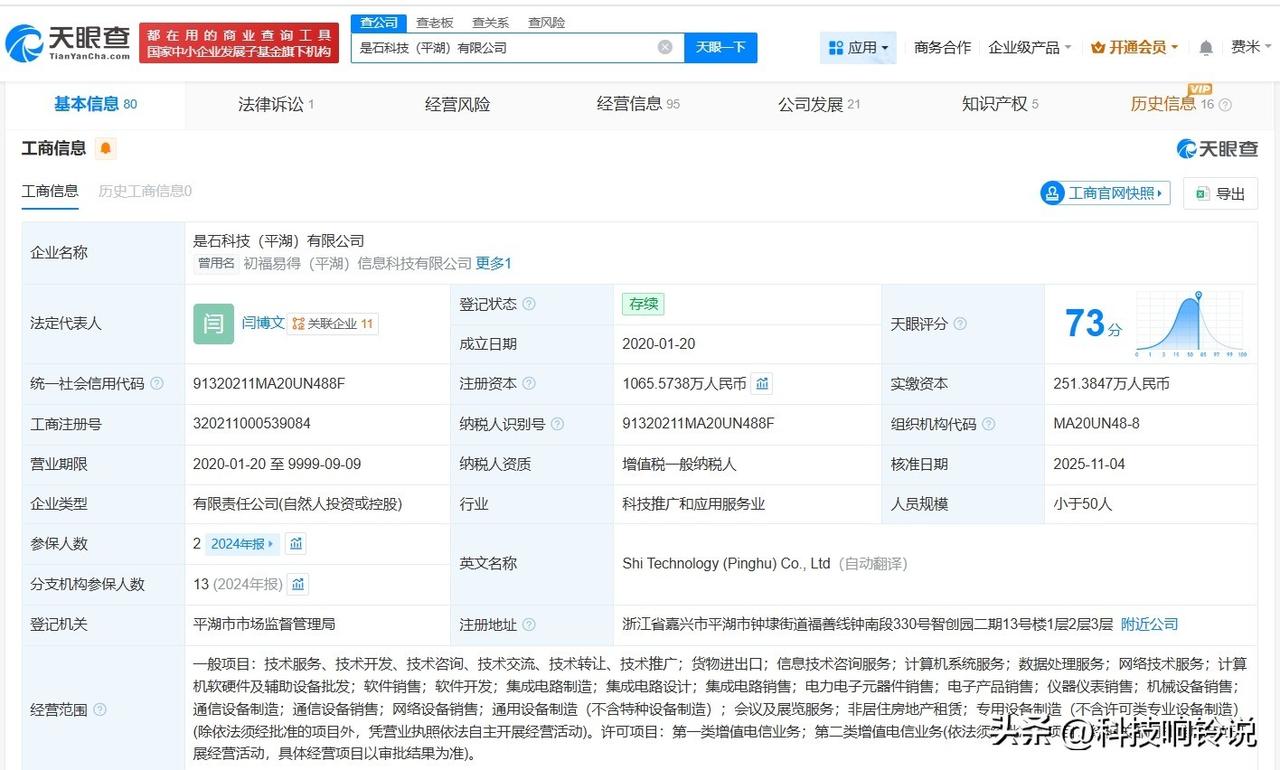Switch to the 查公司 search tab

tap(379, 22)
